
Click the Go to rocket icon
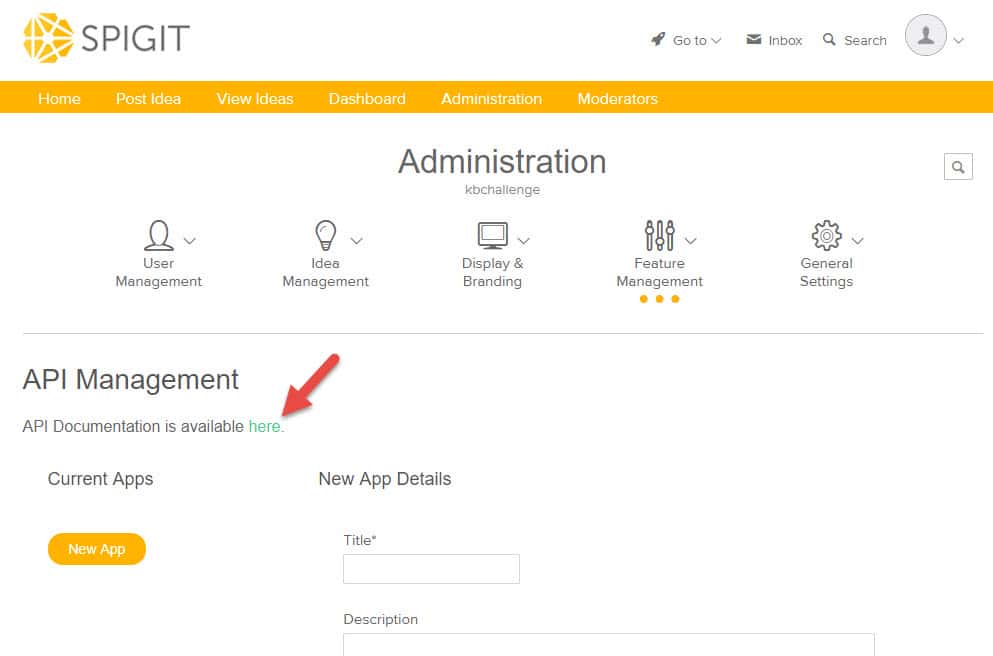[658, 39]
